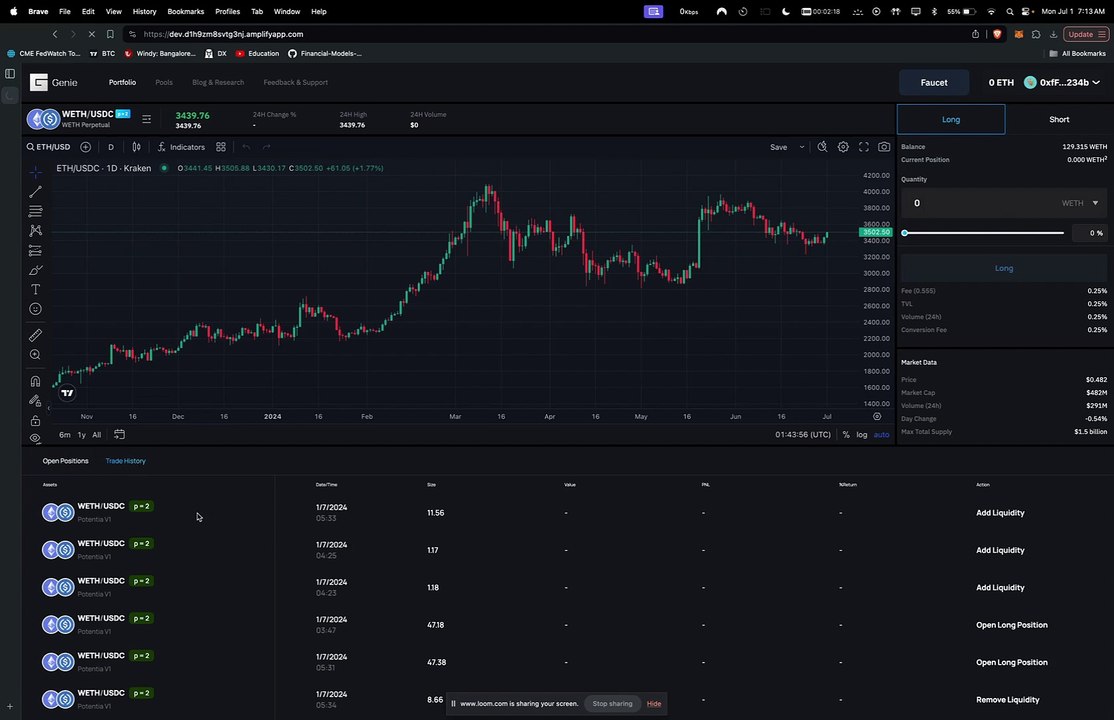The image size is (1114, 720).
Task: Select the brush drawing tool
Action: [35, 270]
